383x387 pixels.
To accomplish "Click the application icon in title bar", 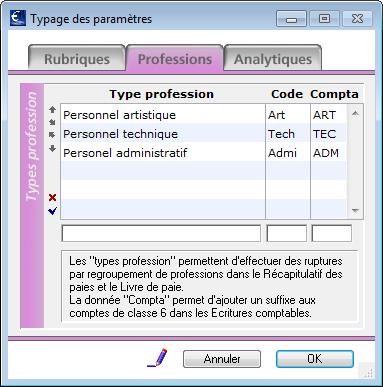I will [18, 18].
